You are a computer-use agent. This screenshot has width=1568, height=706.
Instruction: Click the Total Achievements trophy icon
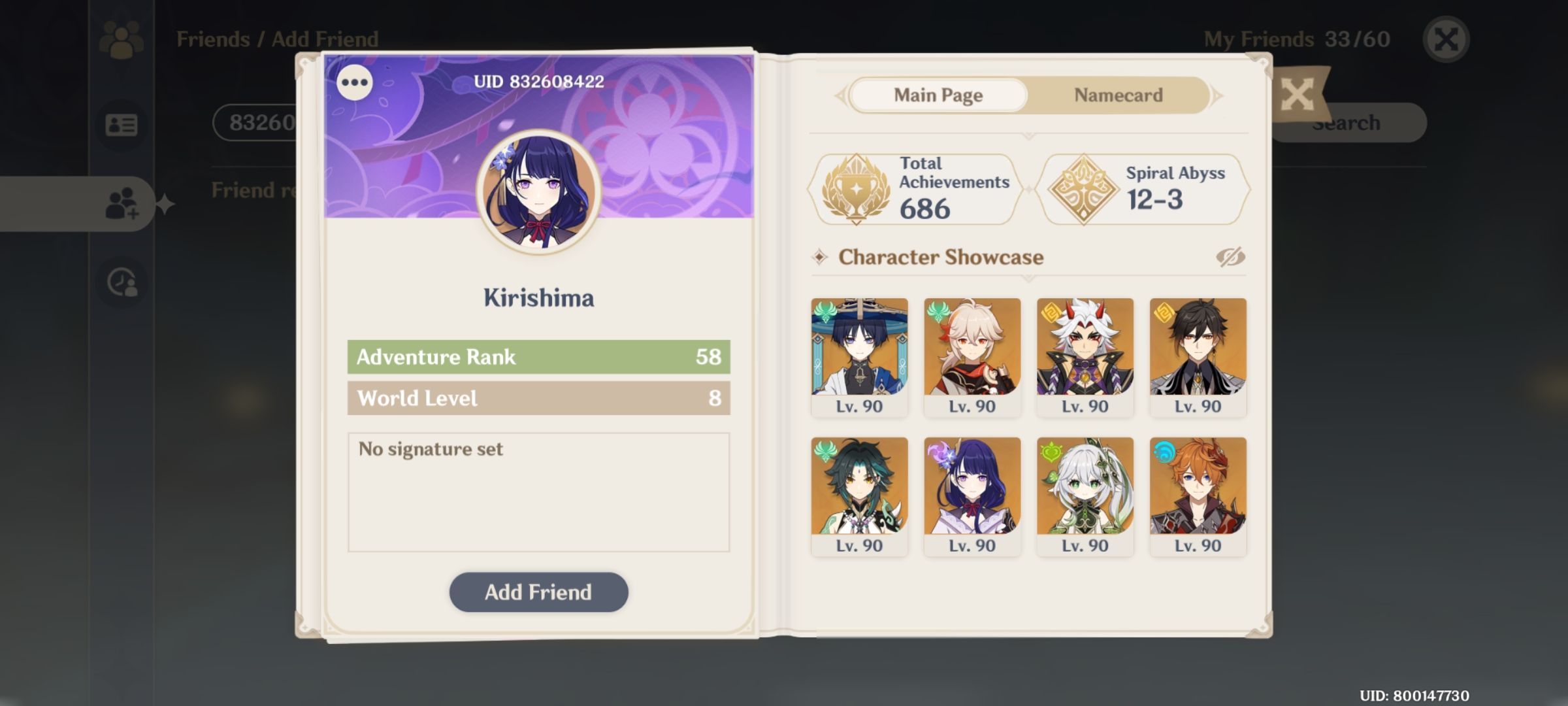[x=856, y=190]
